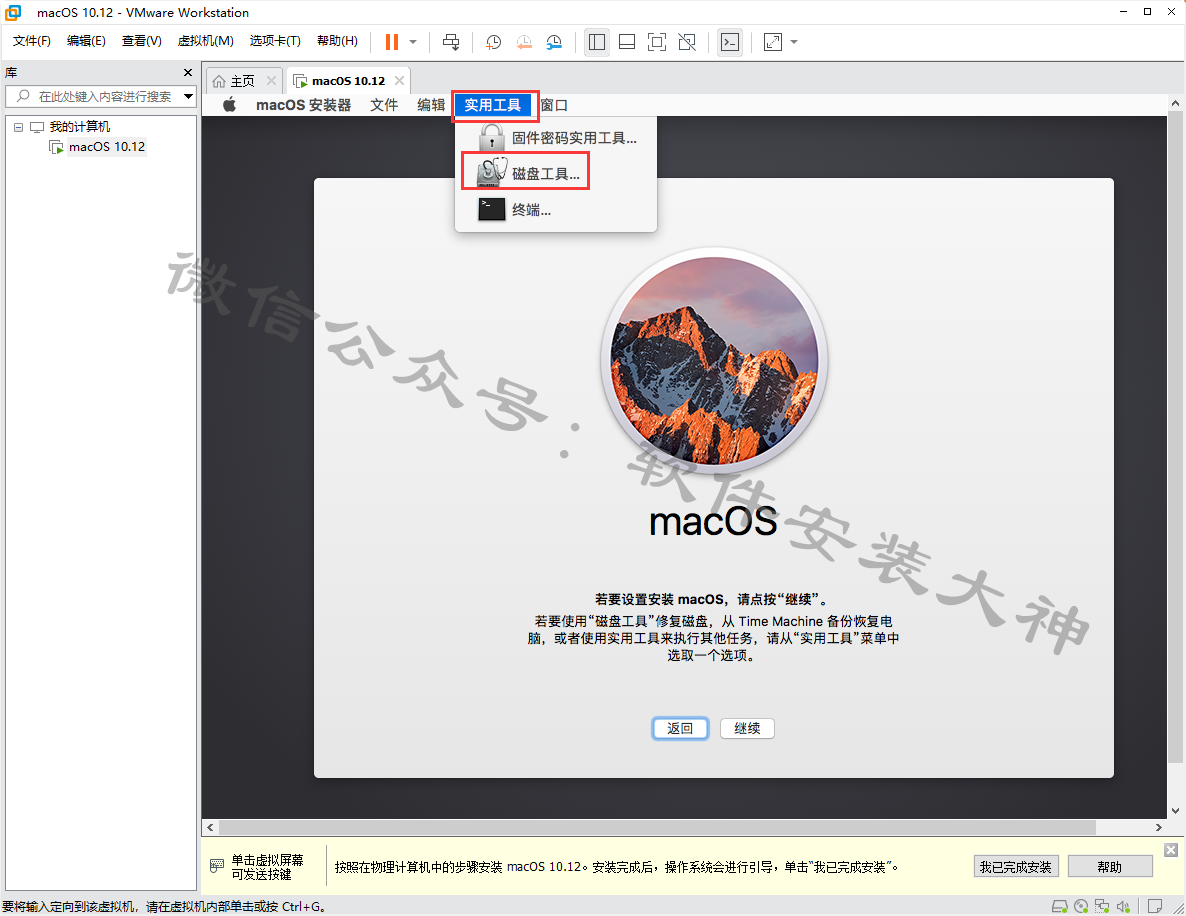Open the 窗口 menu

[x=554, y=105]
